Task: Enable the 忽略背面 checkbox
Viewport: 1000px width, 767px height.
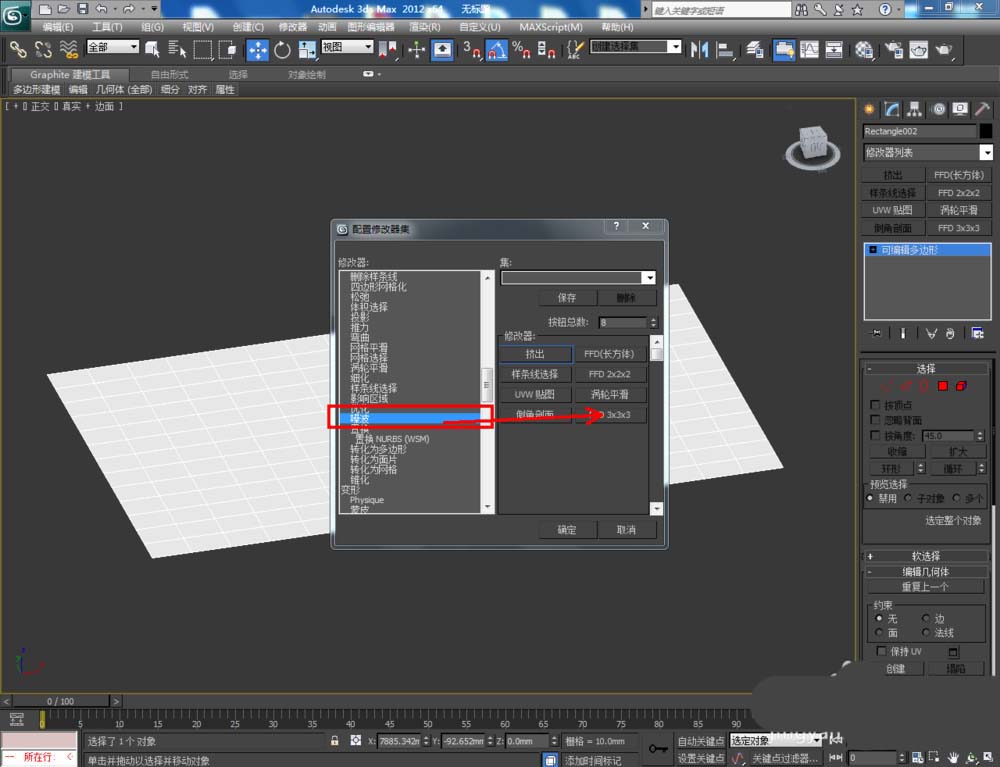Action: [875, 420]
